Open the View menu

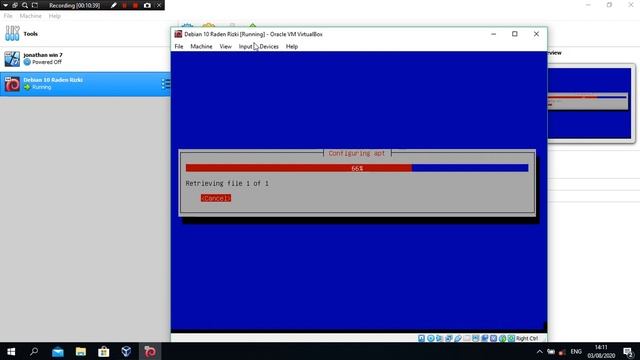coord(225,47)
